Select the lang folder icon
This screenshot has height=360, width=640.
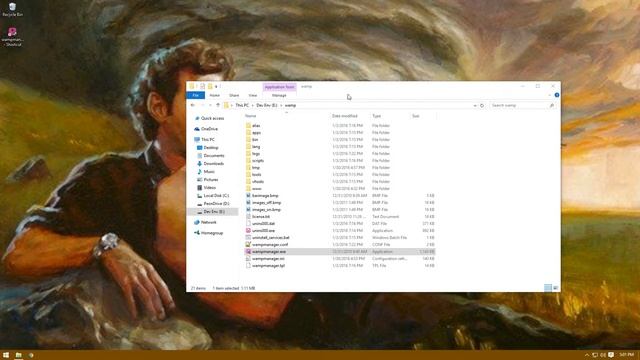(x=249, y=147)
